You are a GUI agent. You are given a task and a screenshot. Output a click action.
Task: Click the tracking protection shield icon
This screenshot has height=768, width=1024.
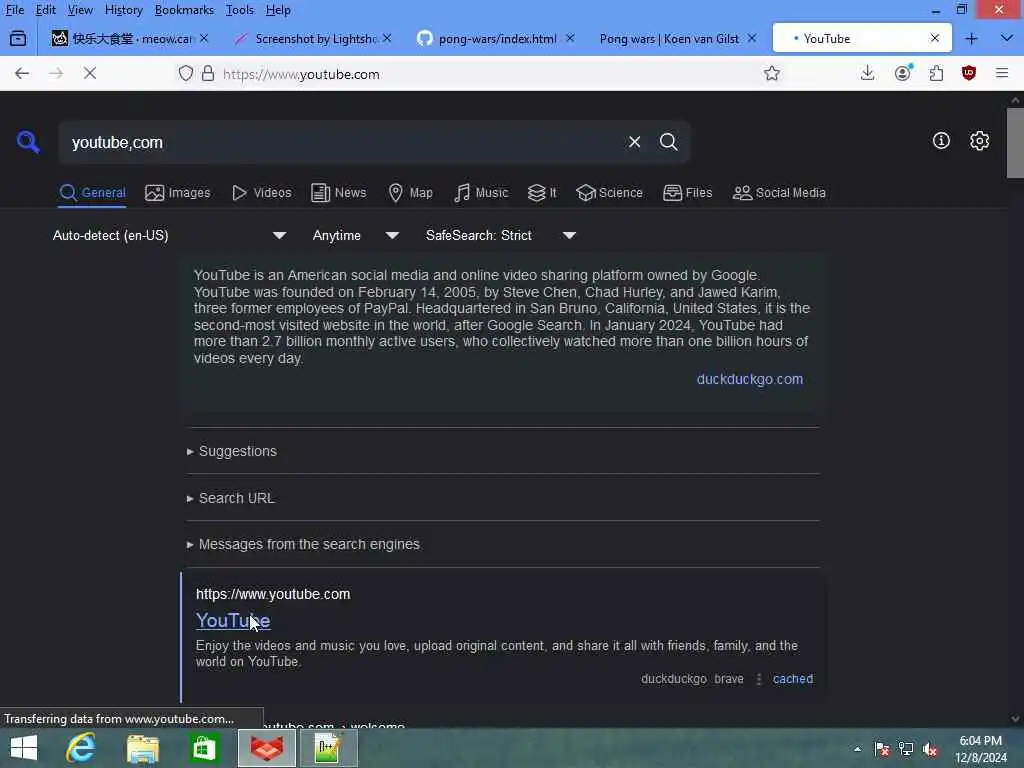pyautogui.click(x=186, y=74)
